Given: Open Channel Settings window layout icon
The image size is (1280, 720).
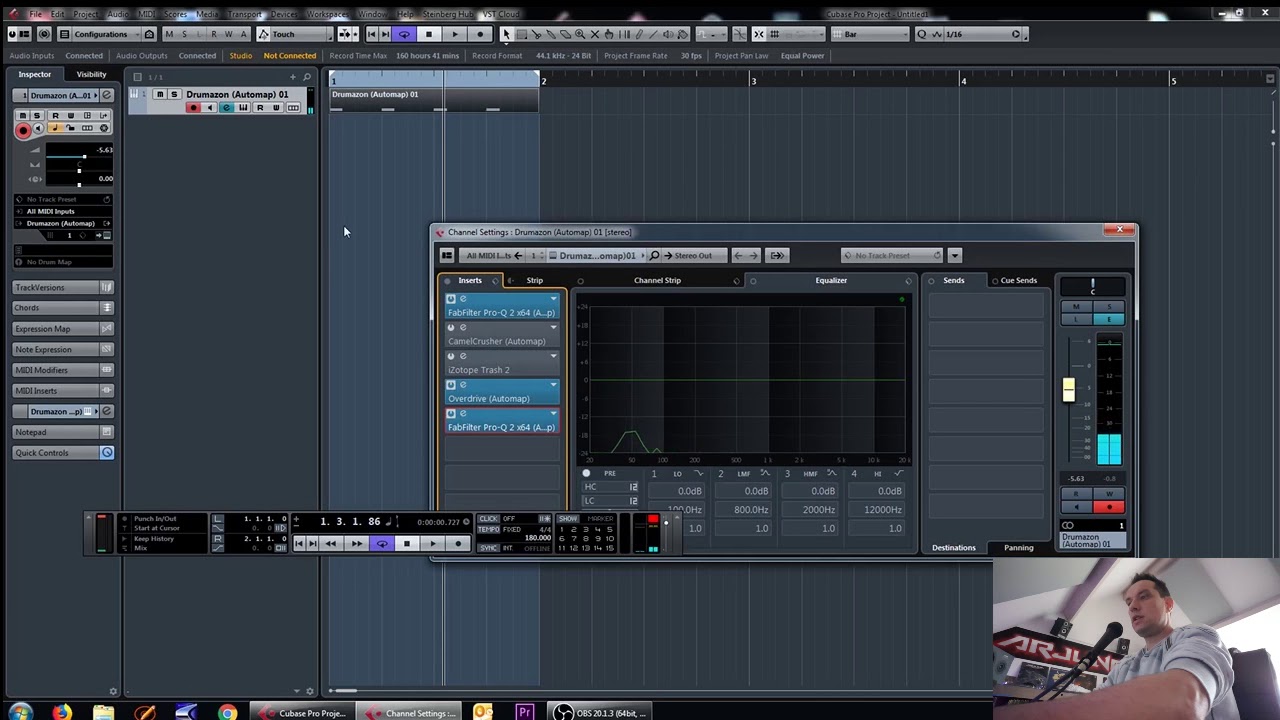Looking at the screenshot, I should (x=447, y=255).
